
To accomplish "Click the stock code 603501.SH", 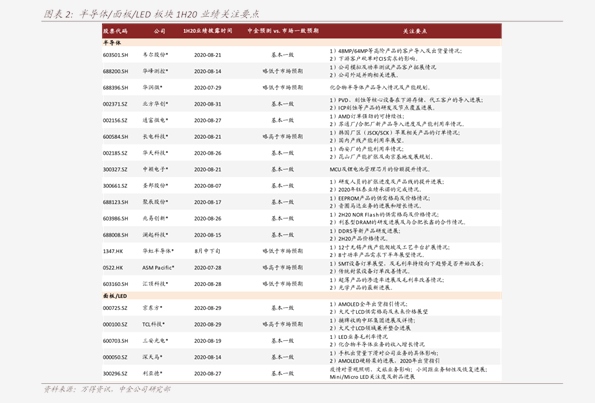I will click(115, 55).
